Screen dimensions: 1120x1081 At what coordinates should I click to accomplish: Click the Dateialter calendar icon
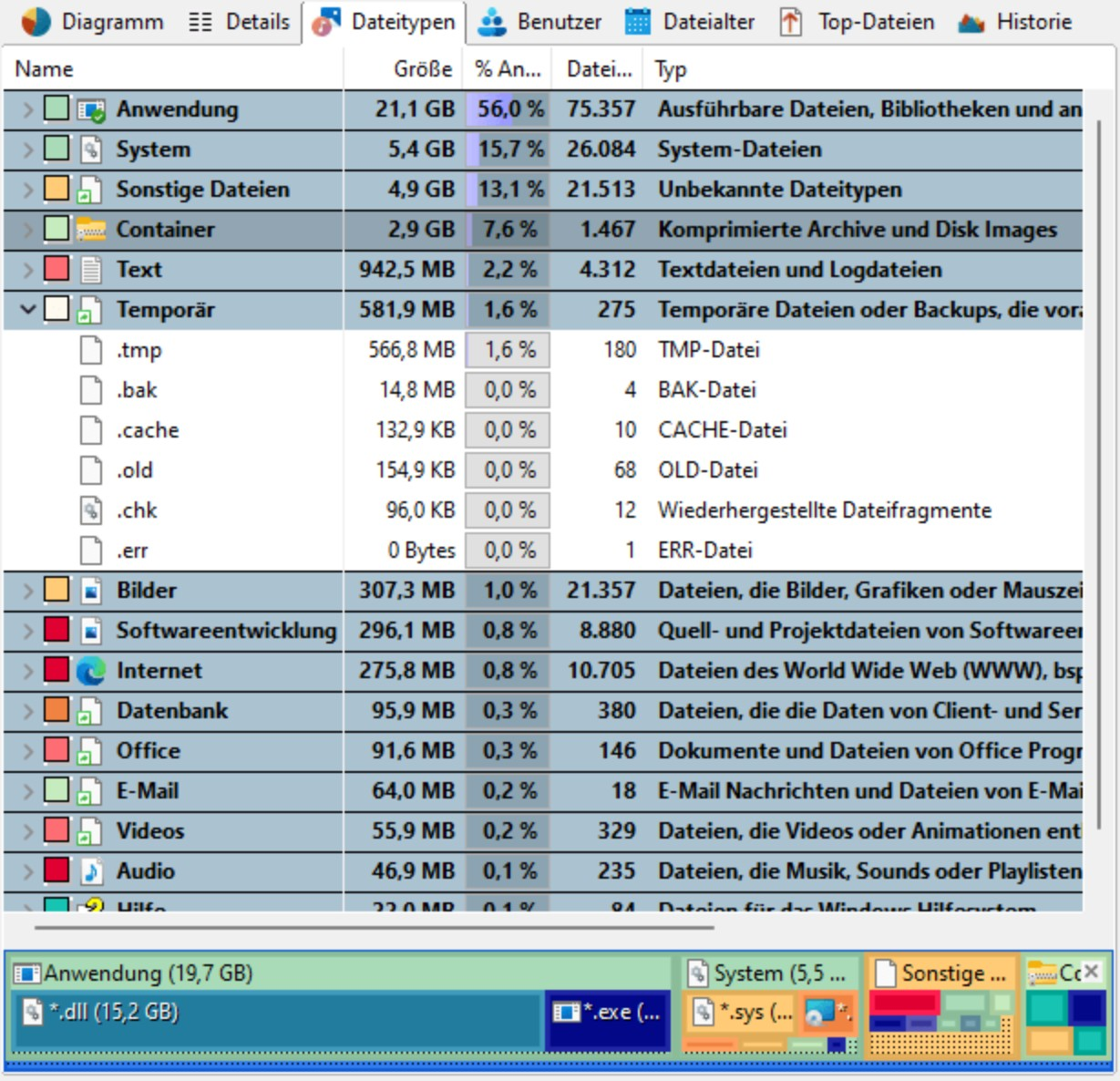click(638, 22)
